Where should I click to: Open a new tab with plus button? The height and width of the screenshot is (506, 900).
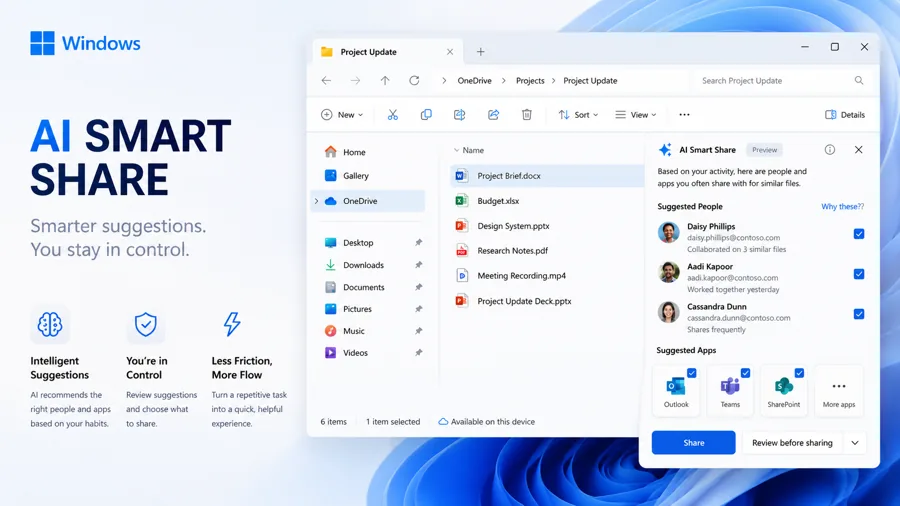tap(480, 52)
